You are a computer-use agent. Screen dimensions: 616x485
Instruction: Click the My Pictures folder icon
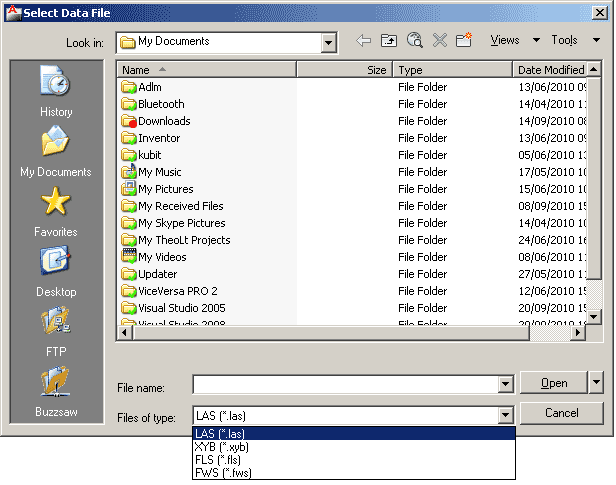[x=128, y=189]
